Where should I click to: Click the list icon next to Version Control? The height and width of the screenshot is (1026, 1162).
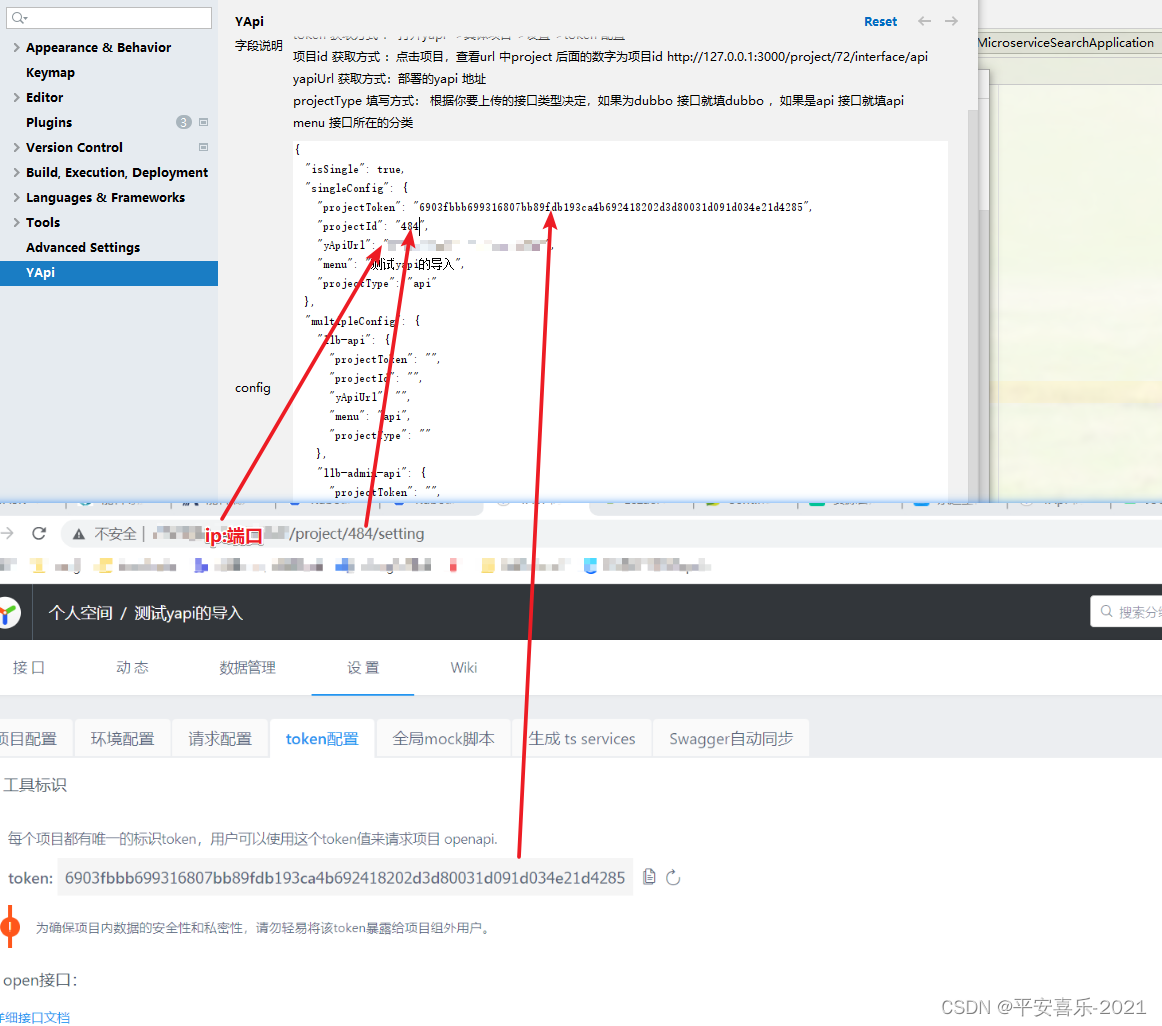coord(203,147)
